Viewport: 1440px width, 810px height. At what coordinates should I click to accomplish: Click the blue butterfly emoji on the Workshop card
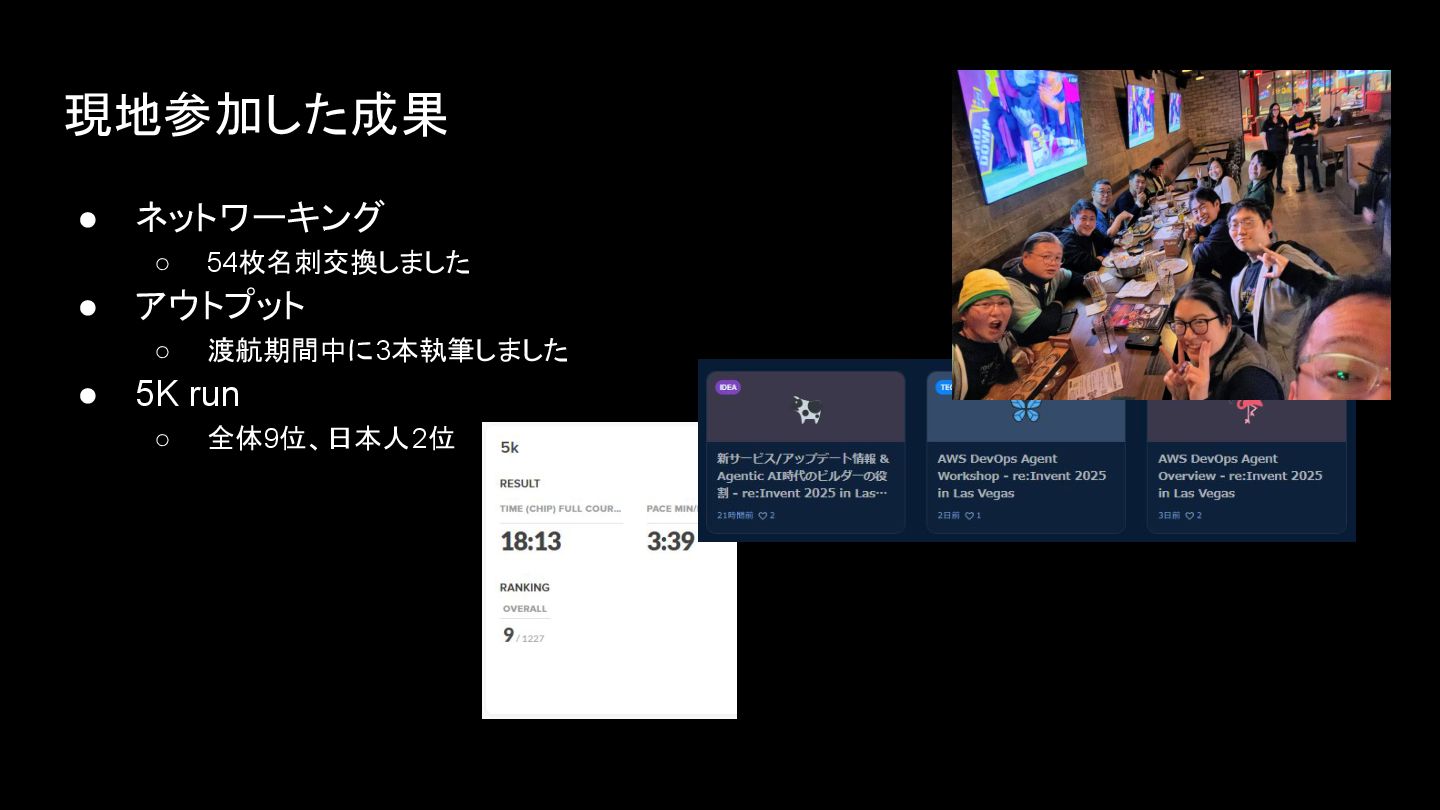click(1025, 410)
